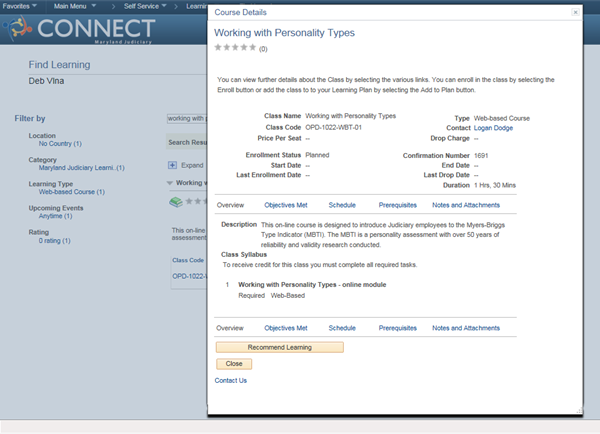
Task: Open the Contact Us link
Action: pos(231,381)
